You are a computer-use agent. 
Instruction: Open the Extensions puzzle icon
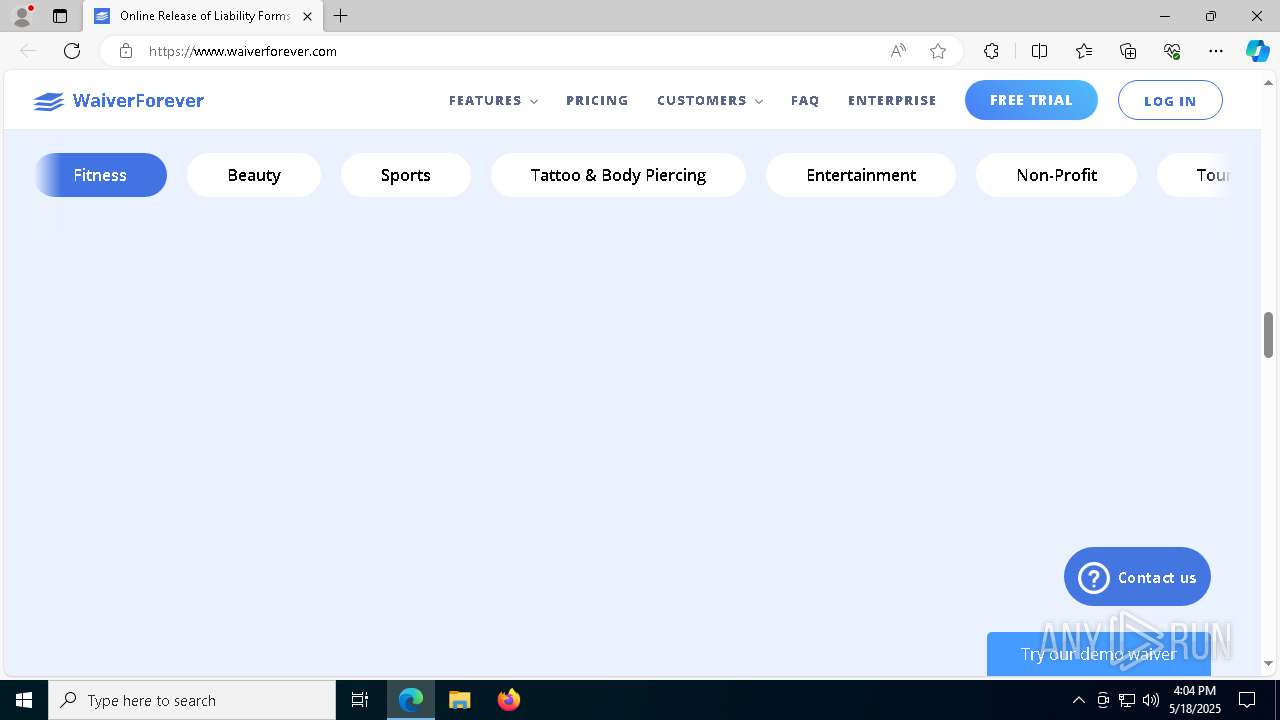[991, 51]
